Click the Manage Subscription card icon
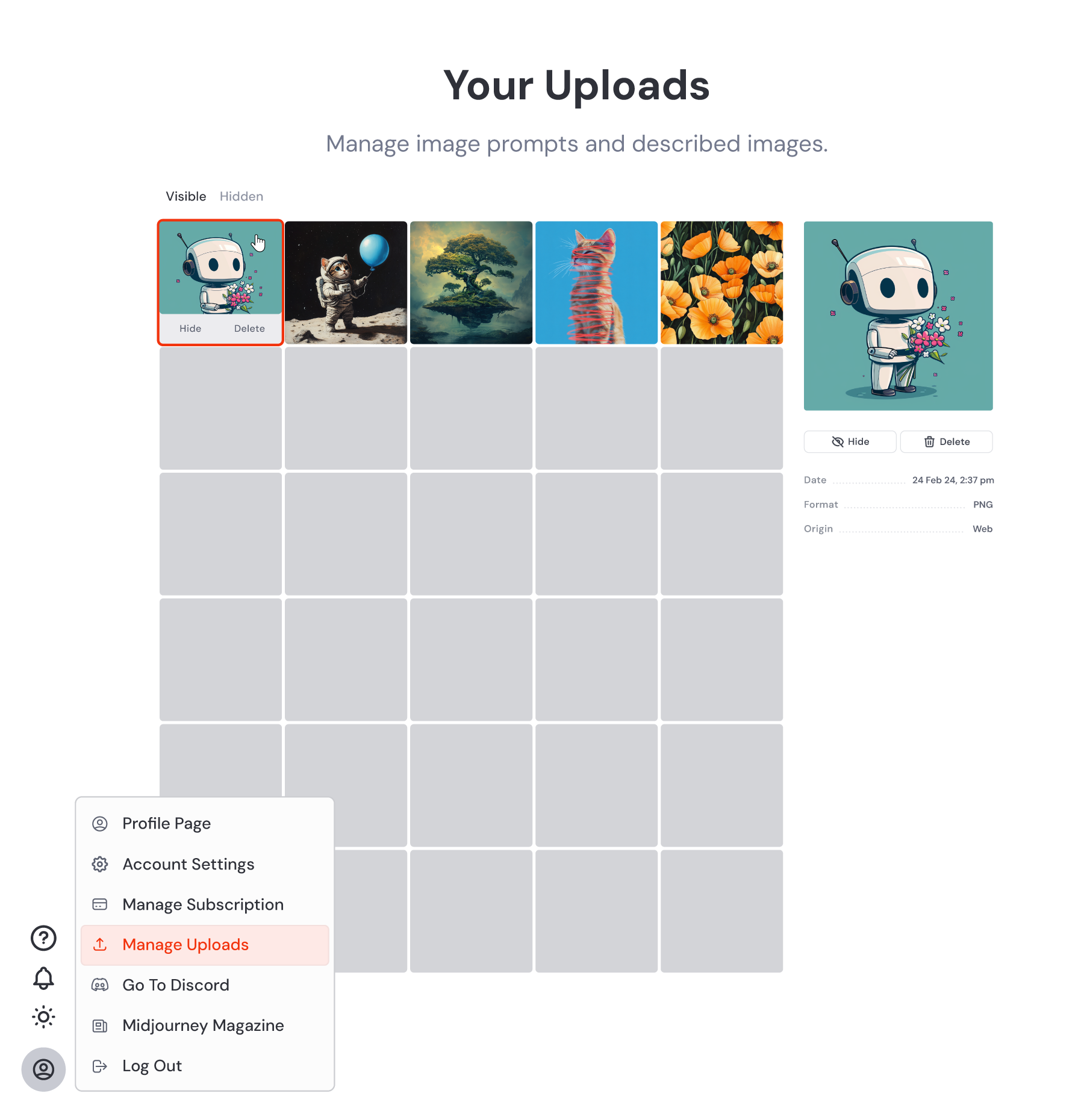 click(x=100, y=904)
